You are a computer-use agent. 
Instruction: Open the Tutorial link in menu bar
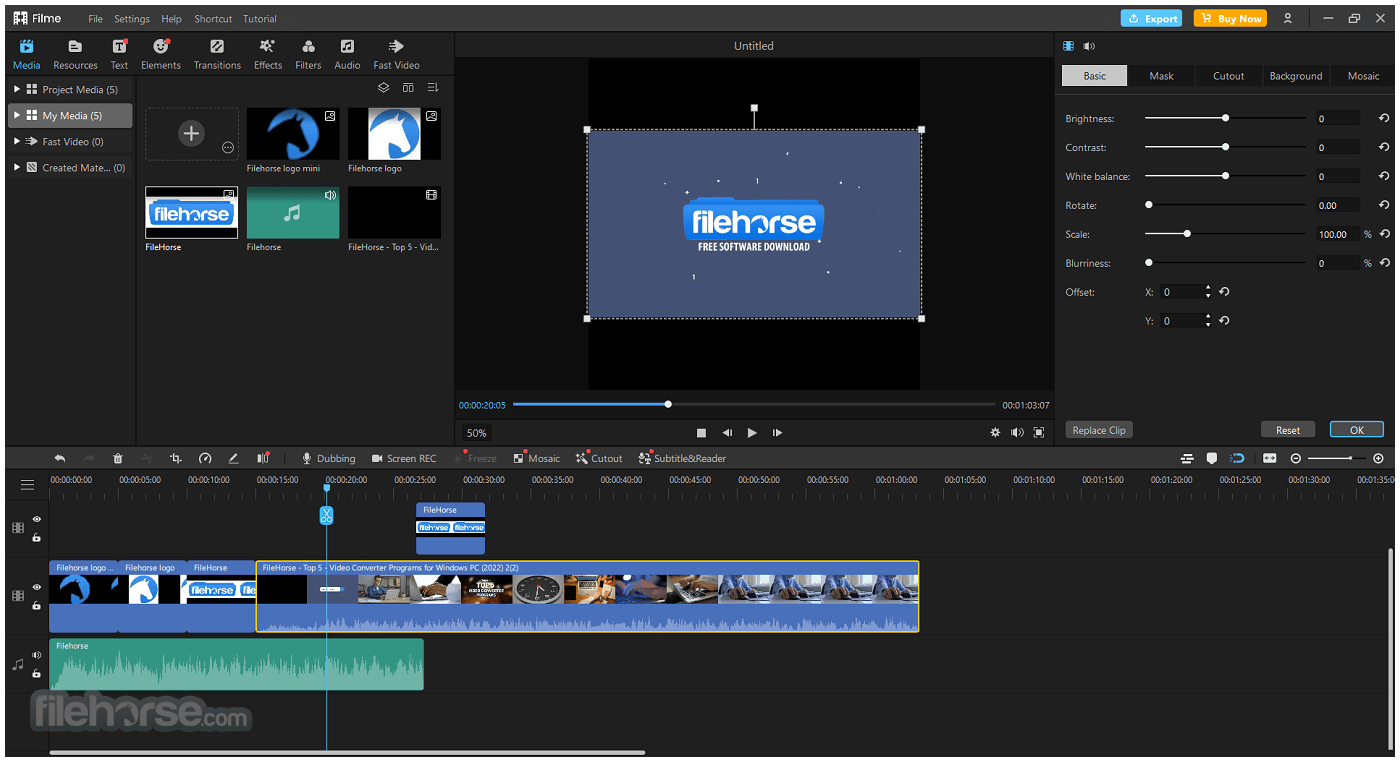click(259, 19)
